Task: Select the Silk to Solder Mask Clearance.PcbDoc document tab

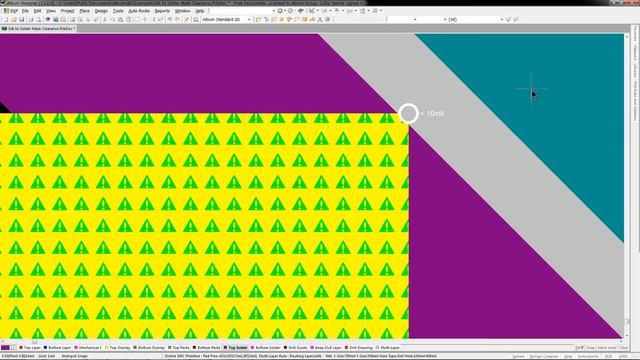Action: pos(38,29)
